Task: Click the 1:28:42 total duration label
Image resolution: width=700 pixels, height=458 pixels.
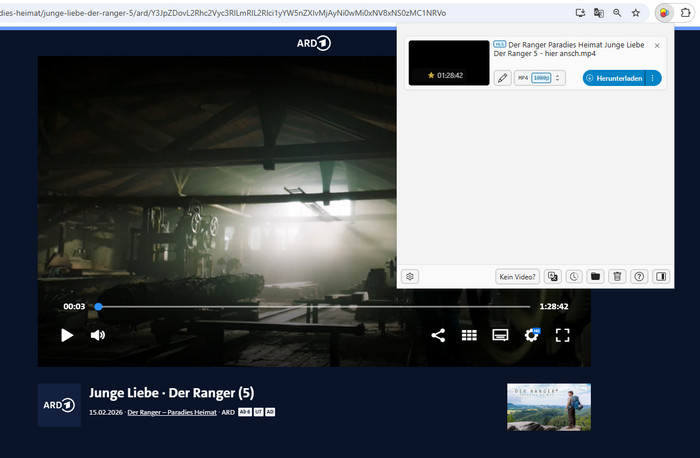Action: click(554, 307)
